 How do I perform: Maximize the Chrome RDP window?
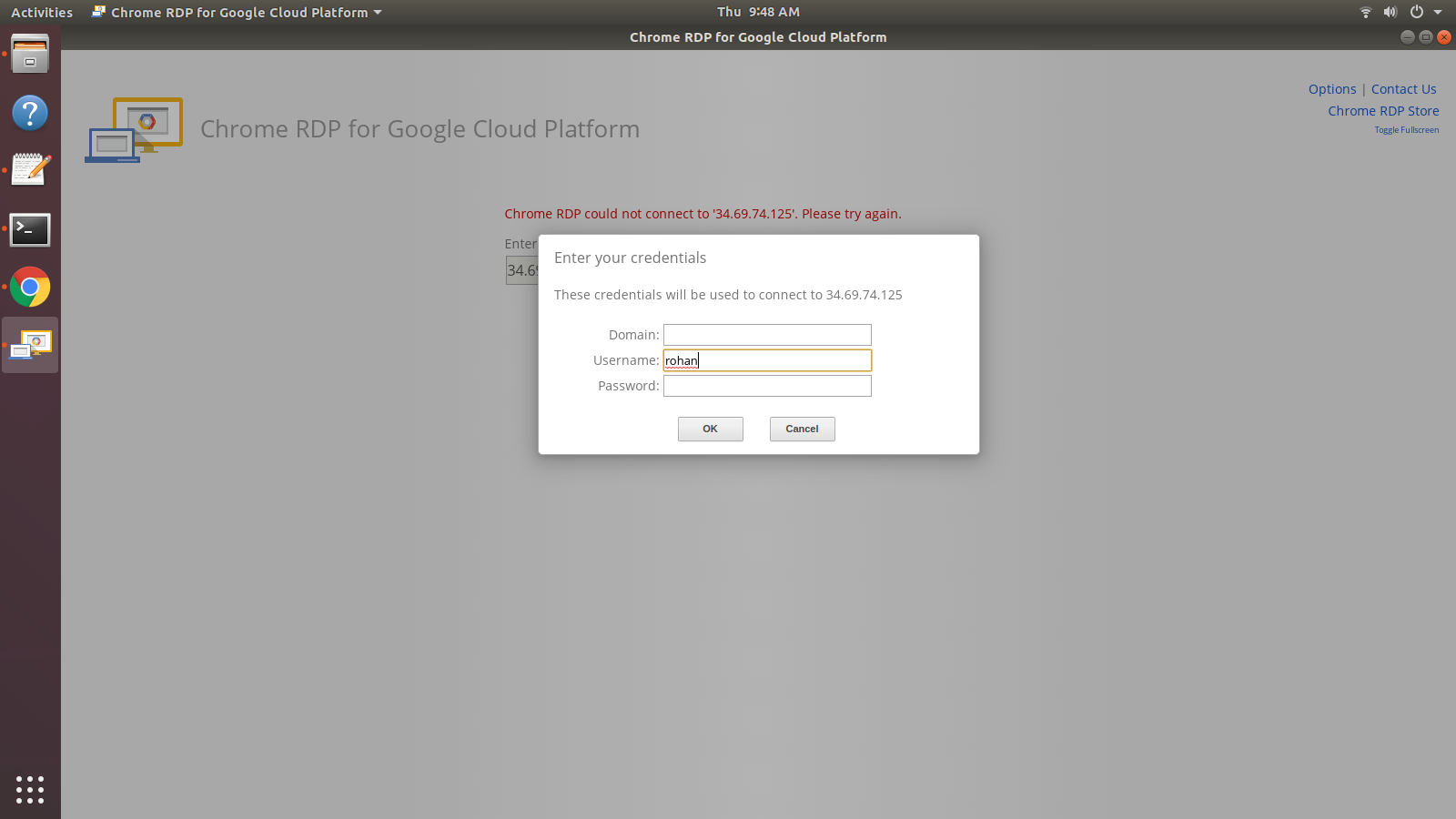pos(1426,37)
